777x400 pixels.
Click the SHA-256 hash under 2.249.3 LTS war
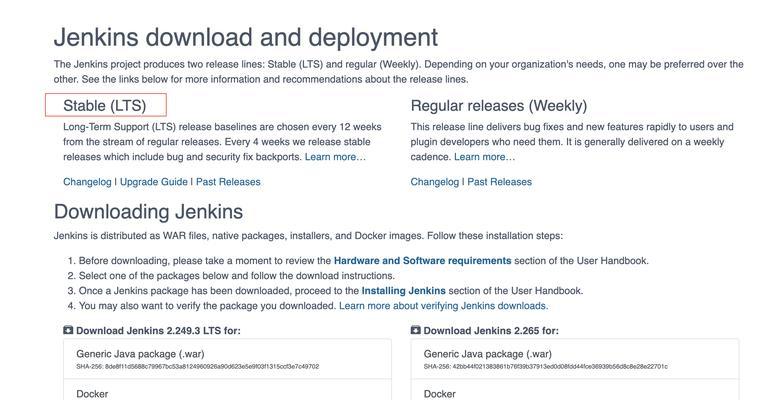[x=198, y=367]
